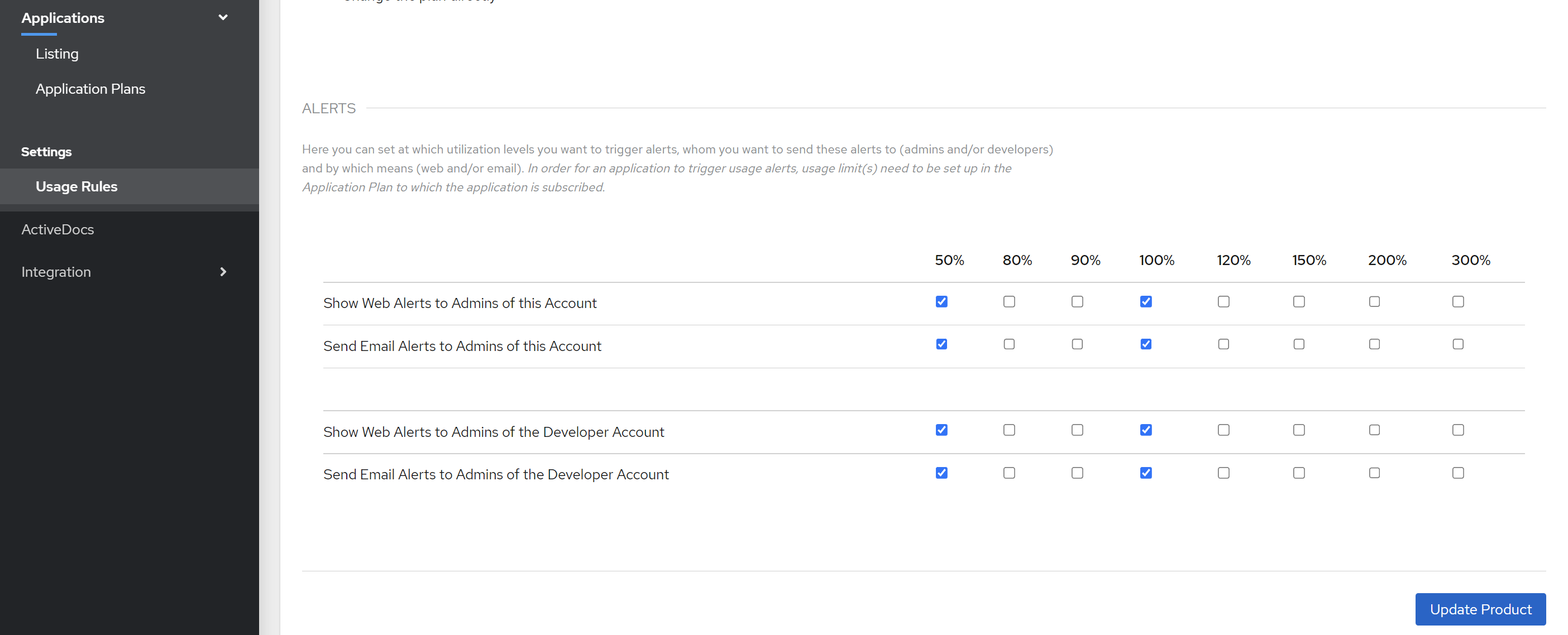
Task: Enable 90% email alerts for account admins
Action: coord(1077,344)
